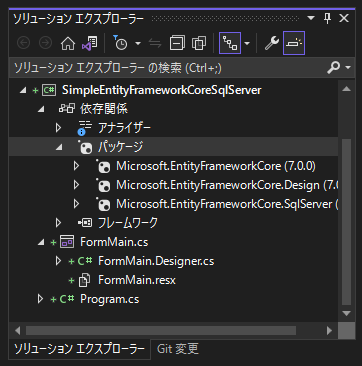Image resolution: width=362 pixels, height=366 pixels.
Task: Select the 依存関係 label
Action: (x=104, y=109)
